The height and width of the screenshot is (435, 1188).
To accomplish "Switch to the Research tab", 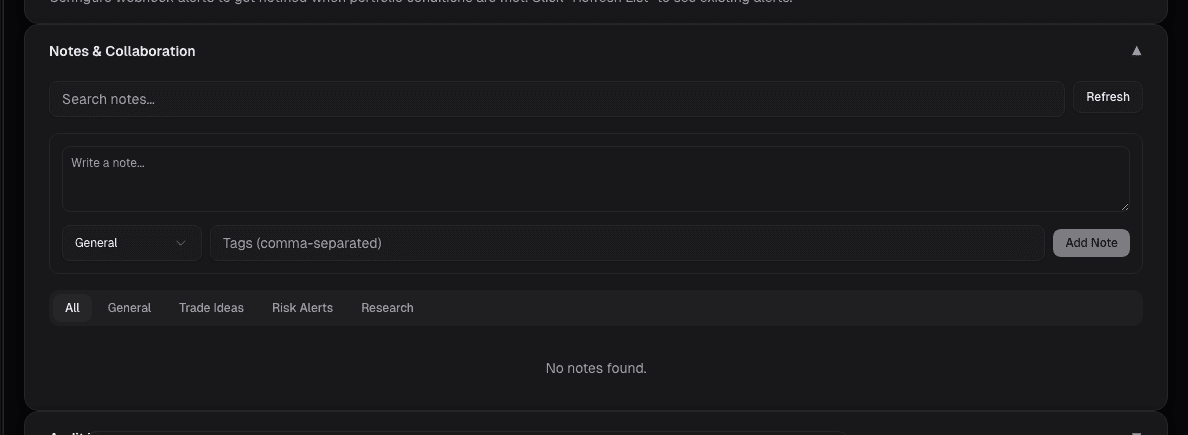I will point(387,308).
